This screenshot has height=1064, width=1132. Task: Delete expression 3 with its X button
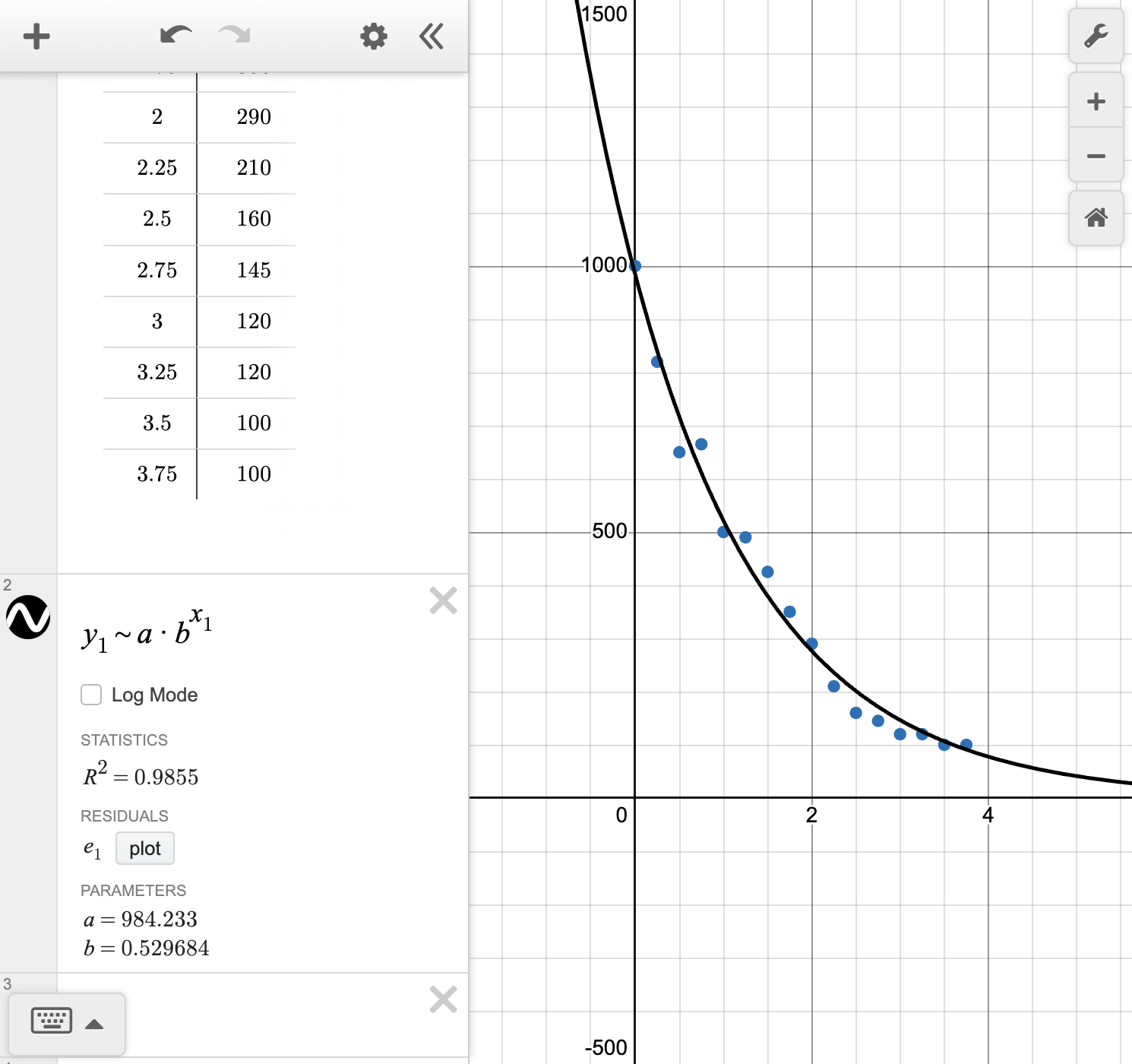[443, 999]
